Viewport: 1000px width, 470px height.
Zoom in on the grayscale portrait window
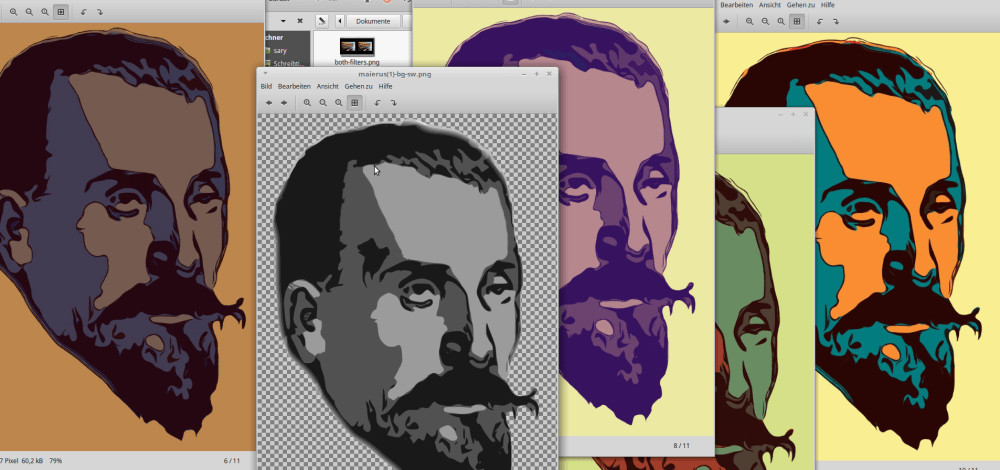coord(308,102)
